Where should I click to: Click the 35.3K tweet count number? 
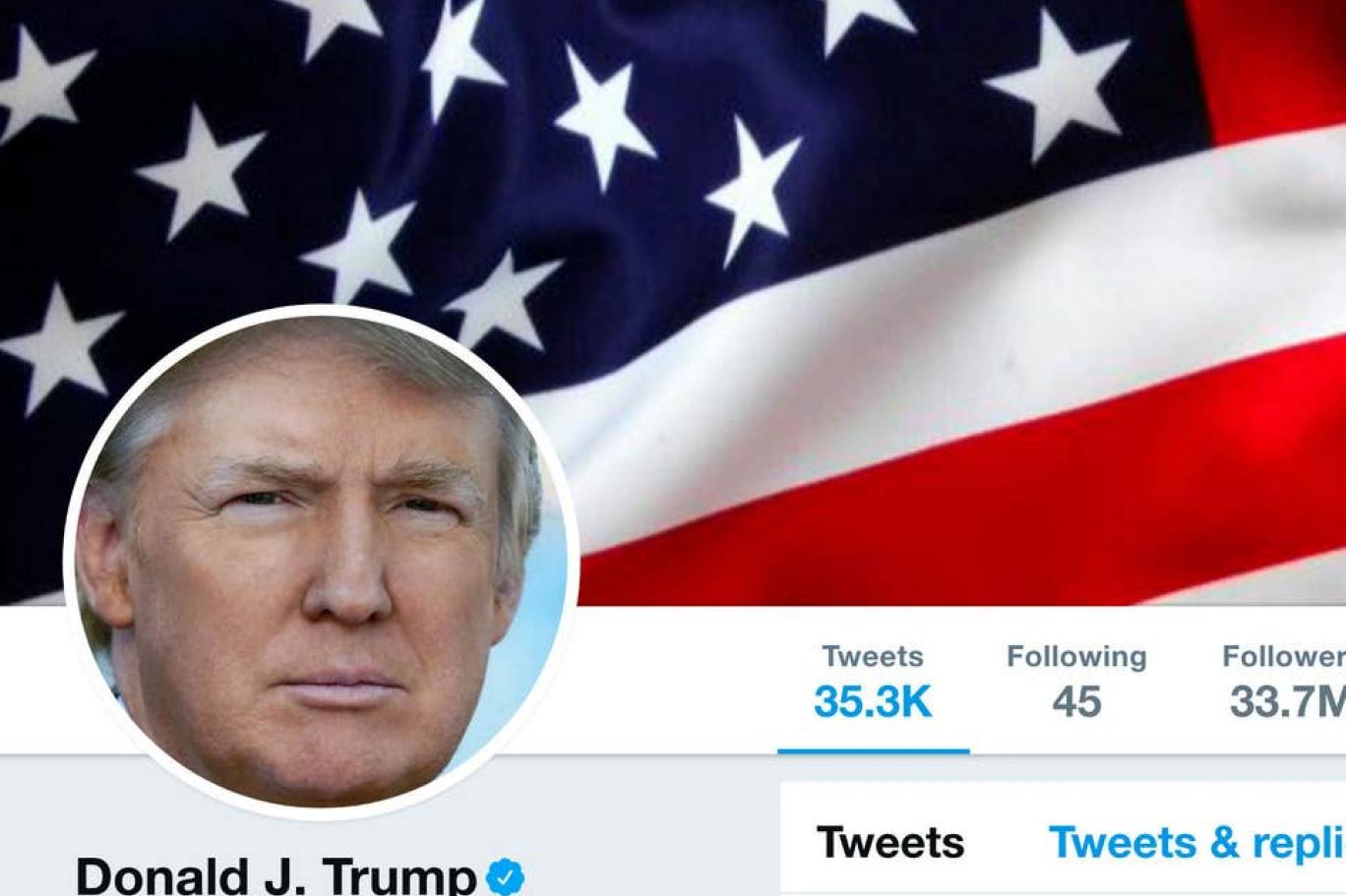coord(873,702)
